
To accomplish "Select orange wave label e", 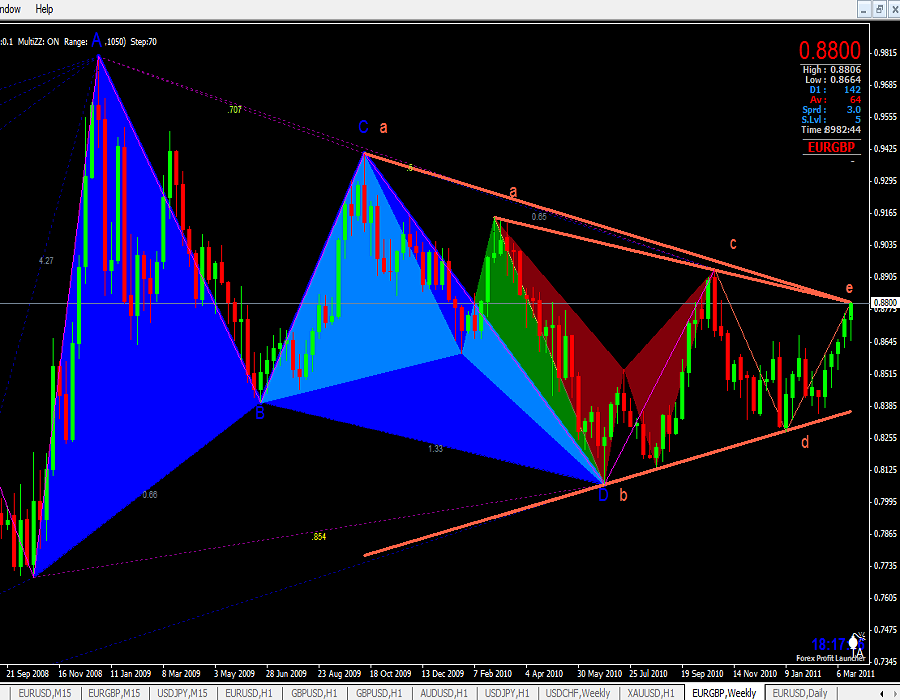I will [849, 289].
